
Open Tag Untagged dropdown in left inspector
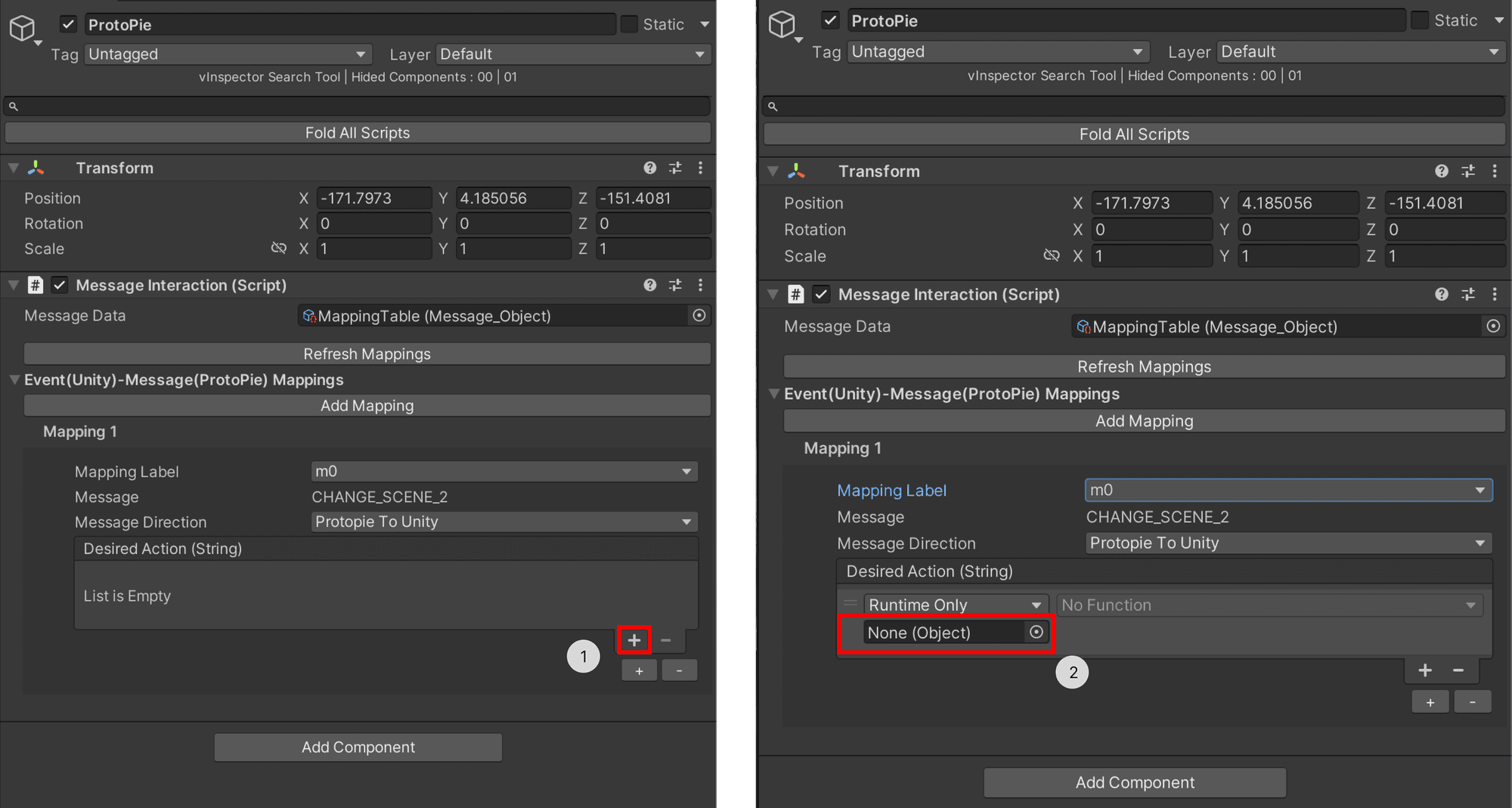228,54
